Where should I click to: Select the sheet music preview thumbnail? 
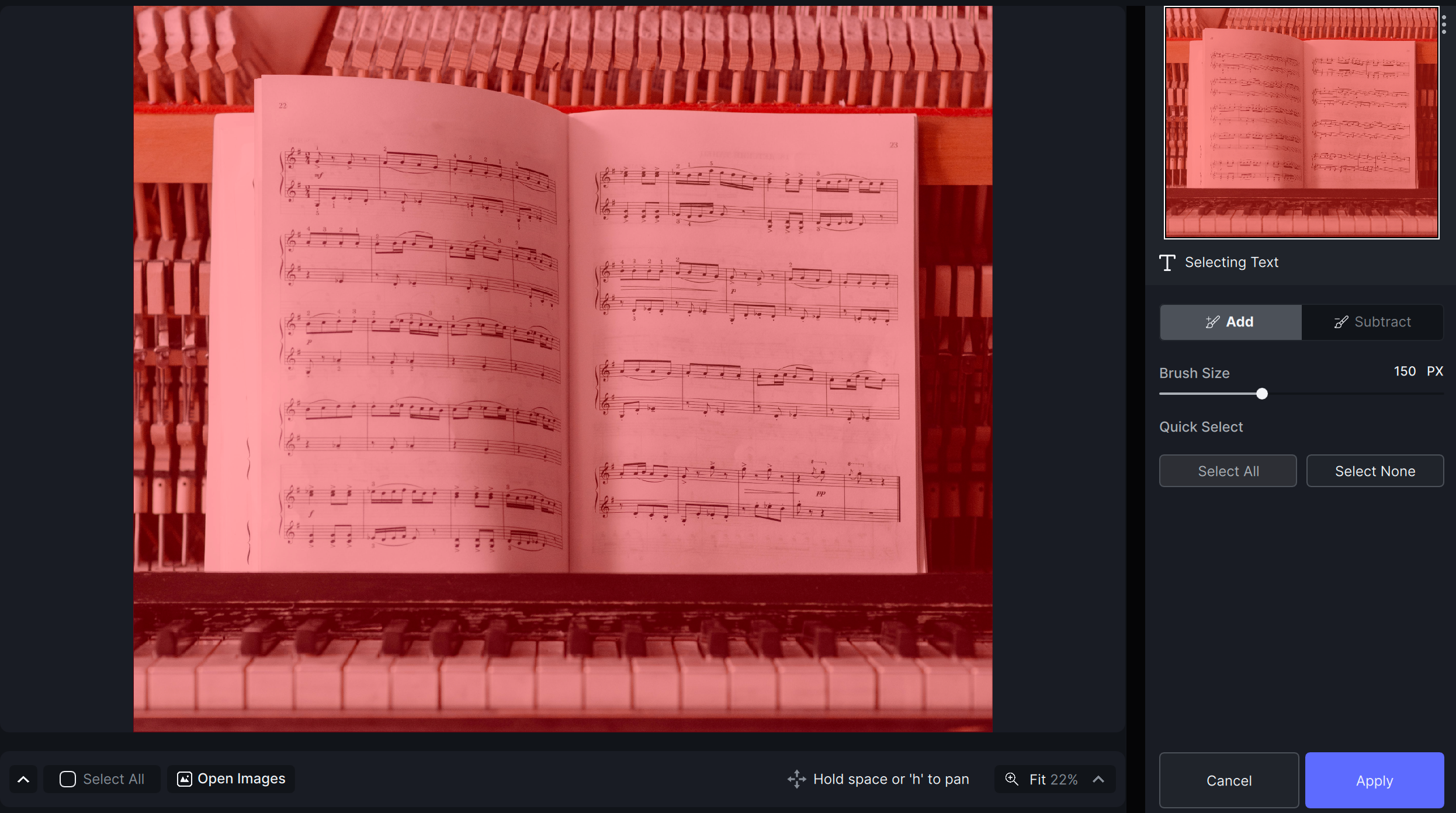coord(1301,123)
